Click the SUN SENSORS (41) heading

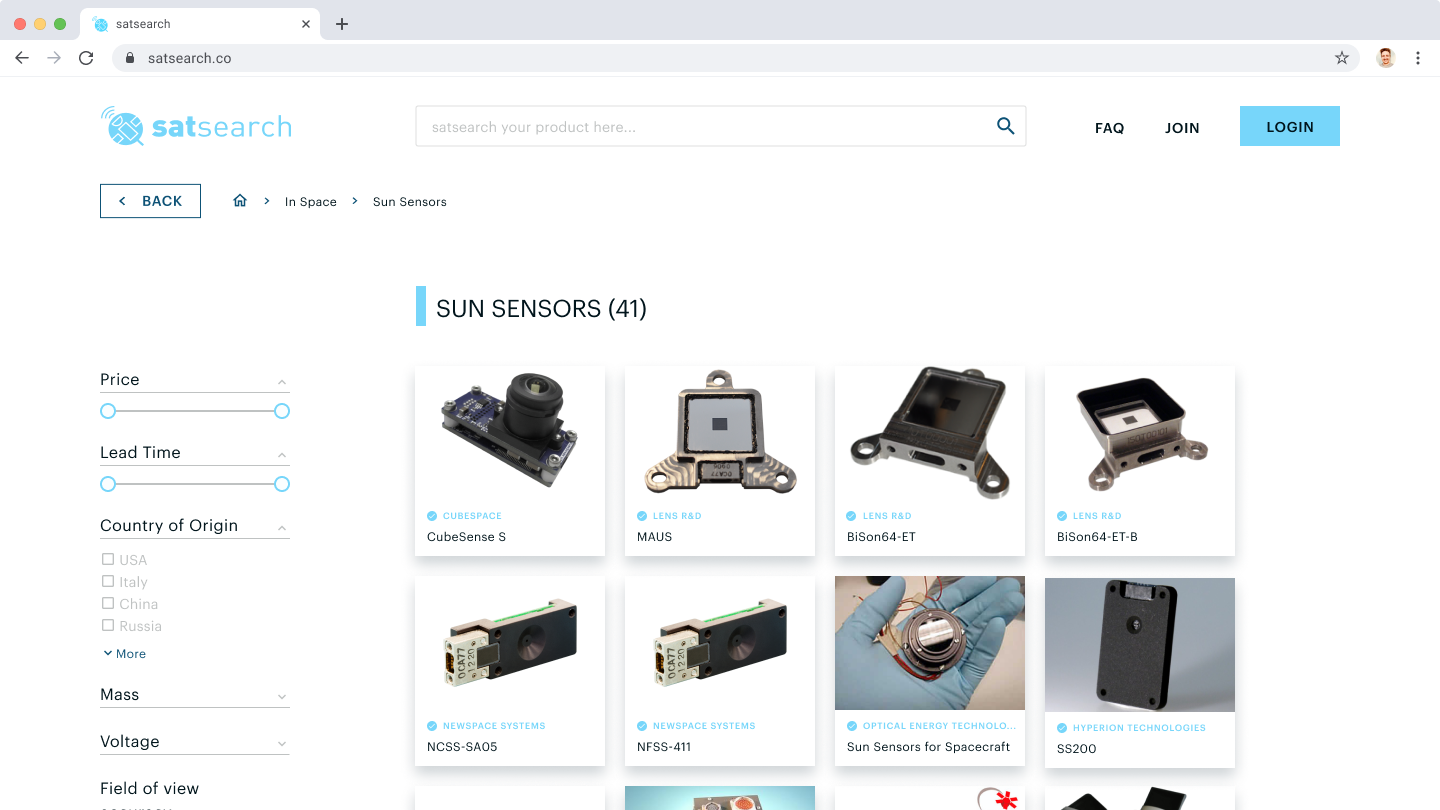(x=541, y=309)
